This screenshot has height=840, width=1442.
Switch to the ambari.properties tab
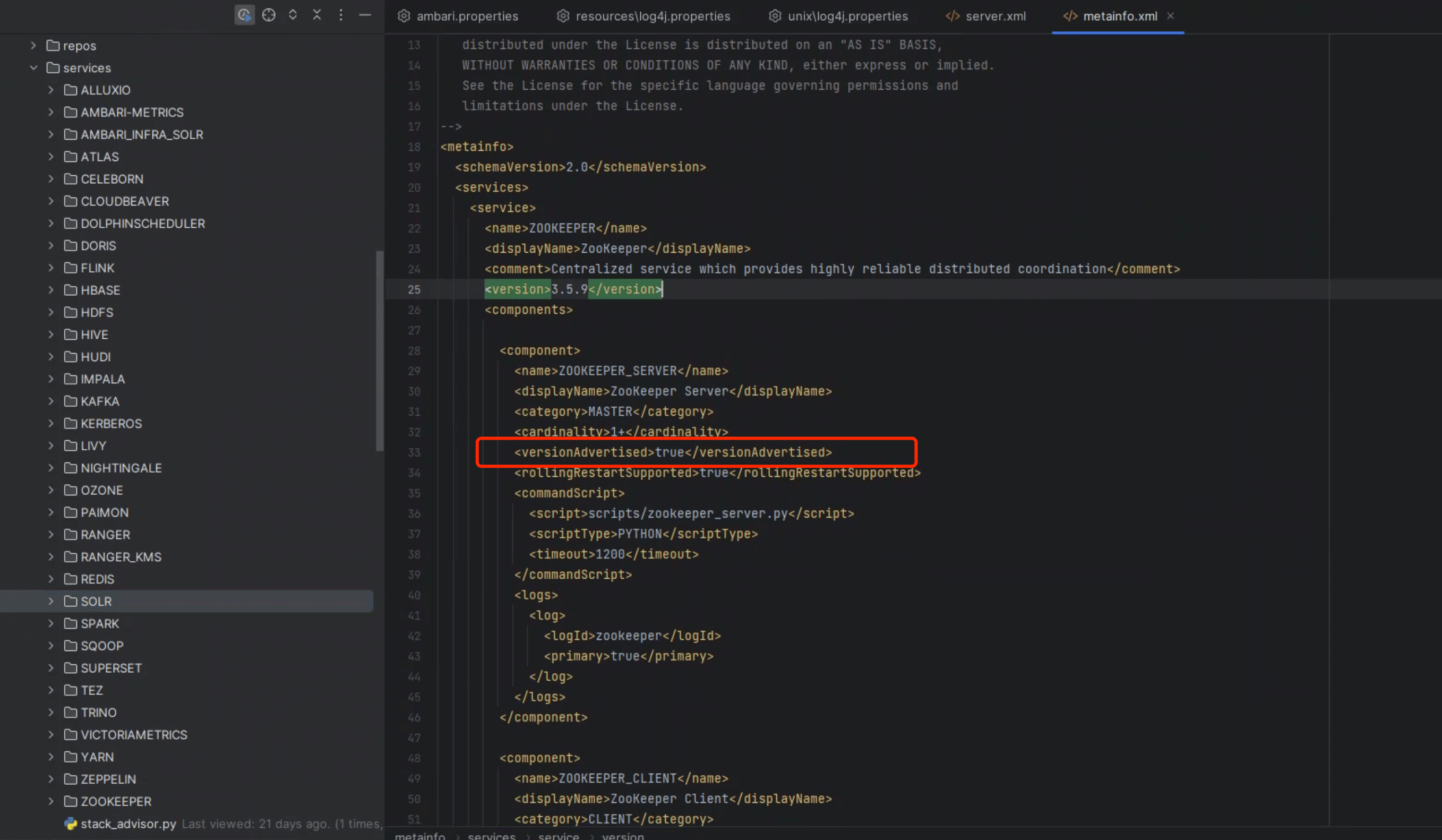pyautogui.click(x=458, y=16)
